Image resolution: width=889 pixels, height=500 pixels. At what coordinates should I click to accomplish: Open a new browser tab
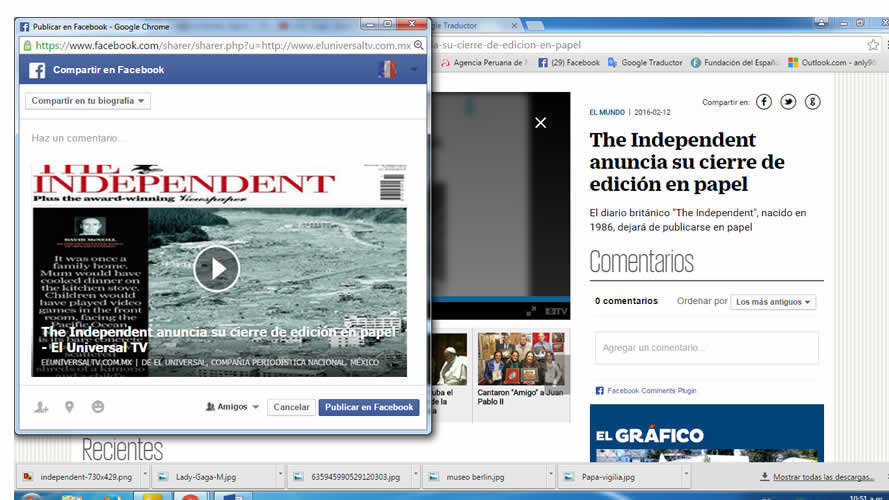click(x=534, y=26)
